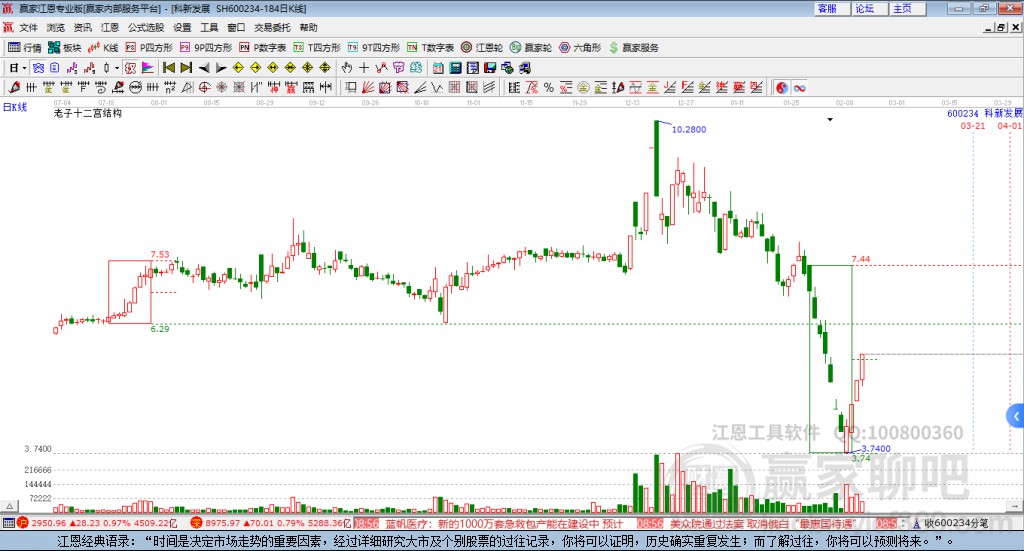Jump to first bar icon

click(x=168, y=68)
